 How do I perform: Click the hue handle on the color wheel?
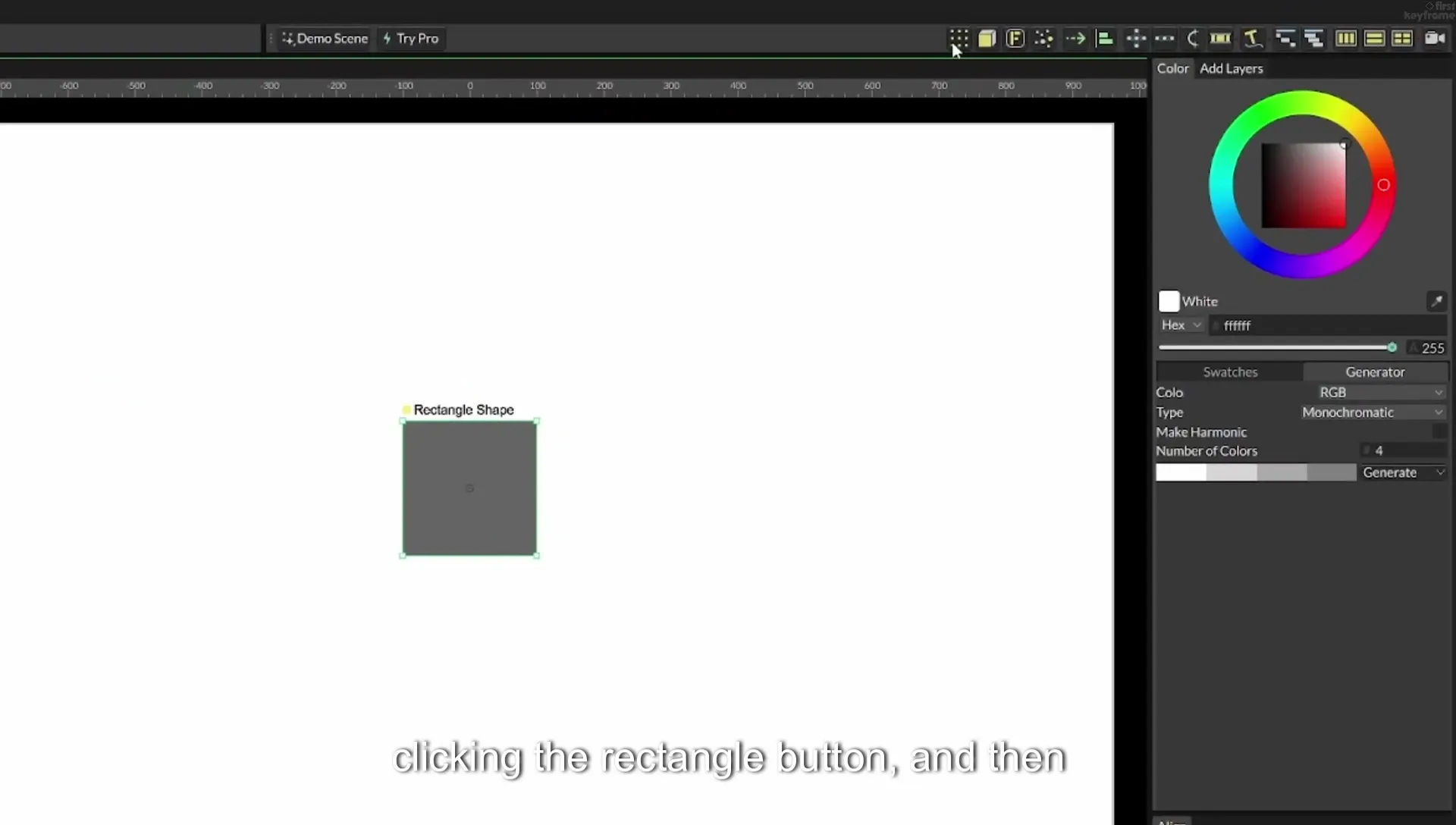pyautogui.click(x=1383, y=185)
